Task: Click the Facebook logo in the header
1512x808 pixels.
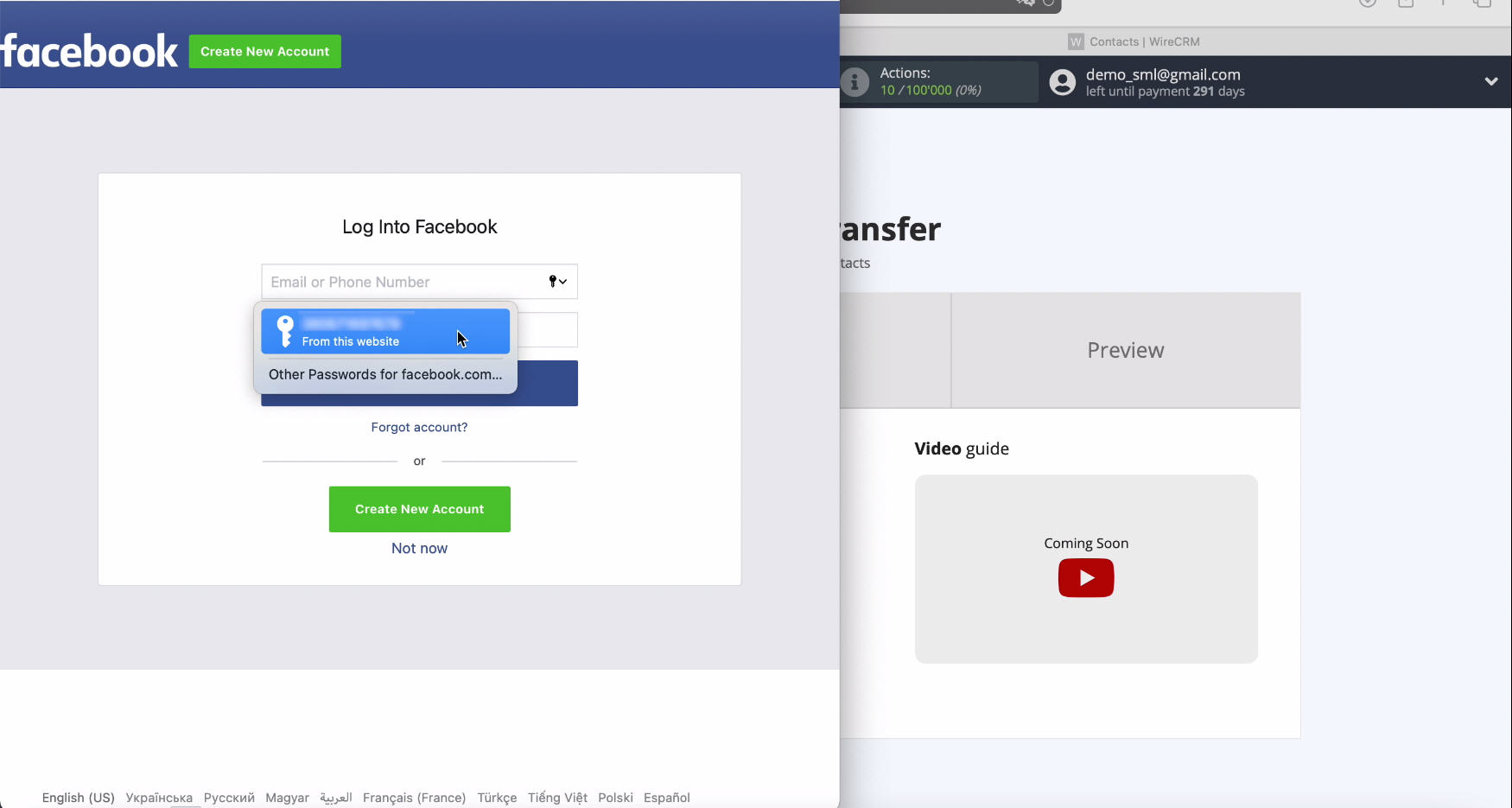Action: (x=89, y=51)
